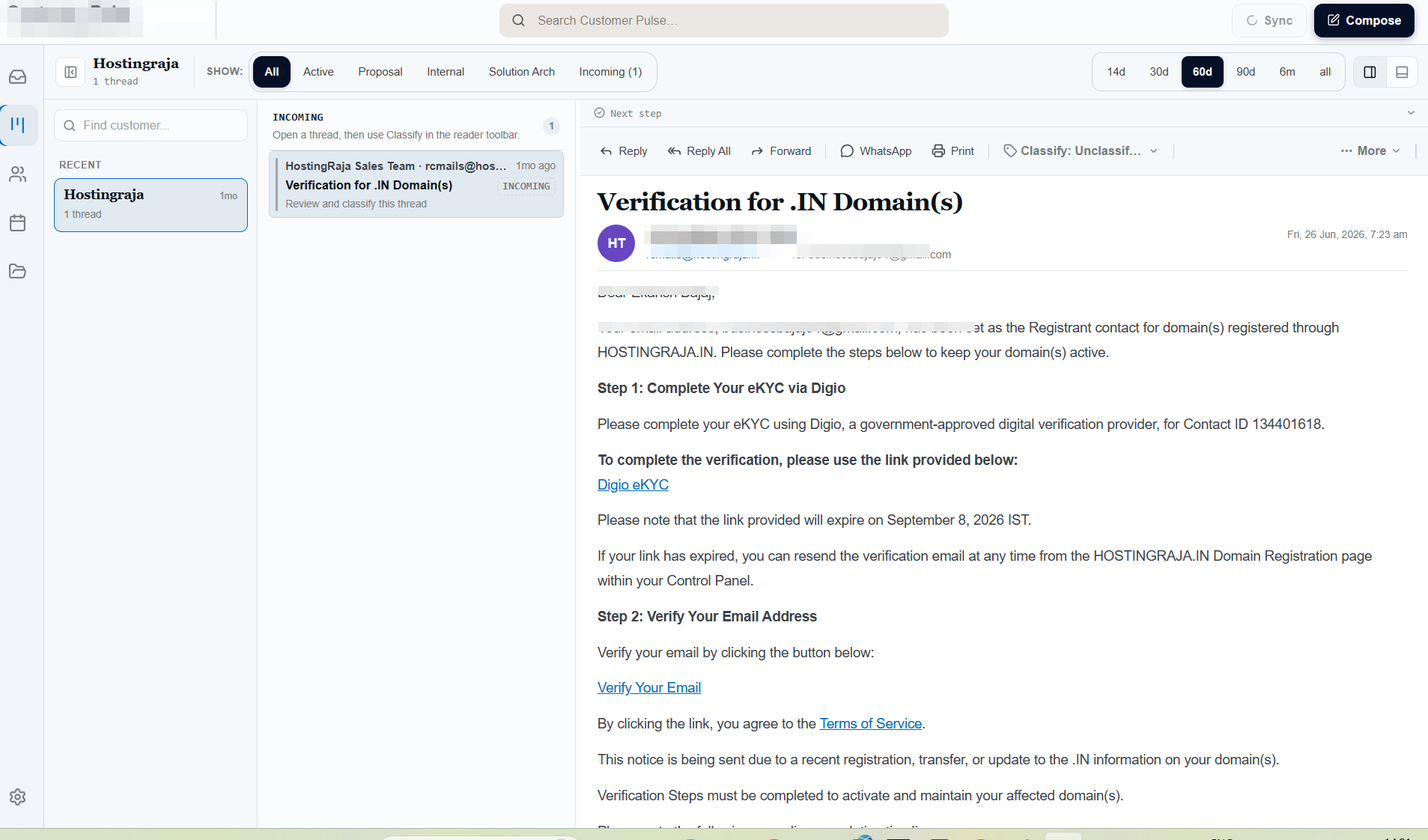Image resolution: width=1428 pixels, height=840 pixels.
Task: Open the contacts people icon in sidebar
Action: pyautogui.click(x=18, y=174)
